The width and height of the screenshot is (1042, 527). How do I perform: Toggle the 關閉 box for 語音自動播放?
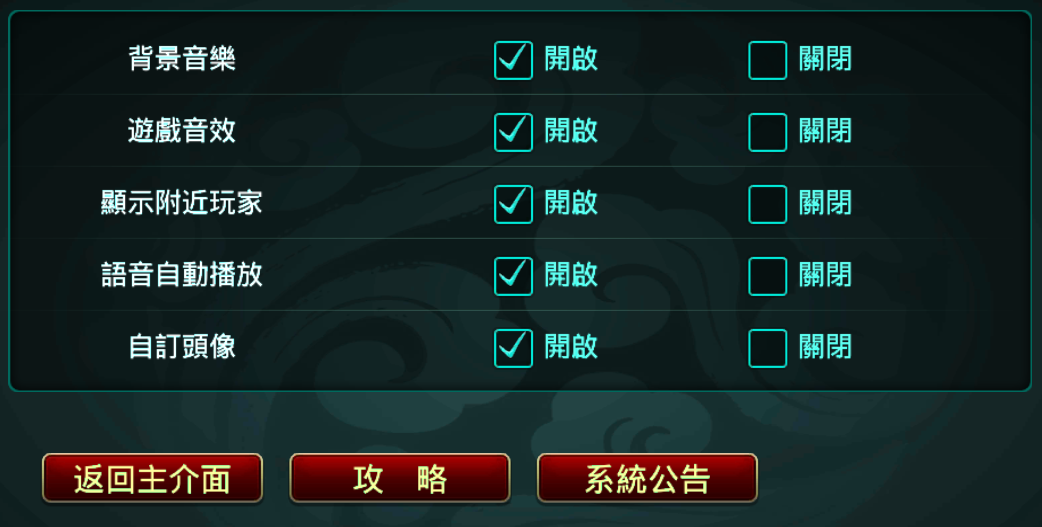767,276
